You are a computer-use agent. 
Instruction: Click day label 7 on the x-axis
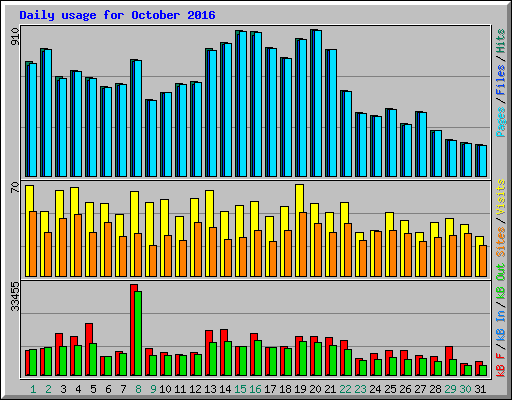click(123, 389)
